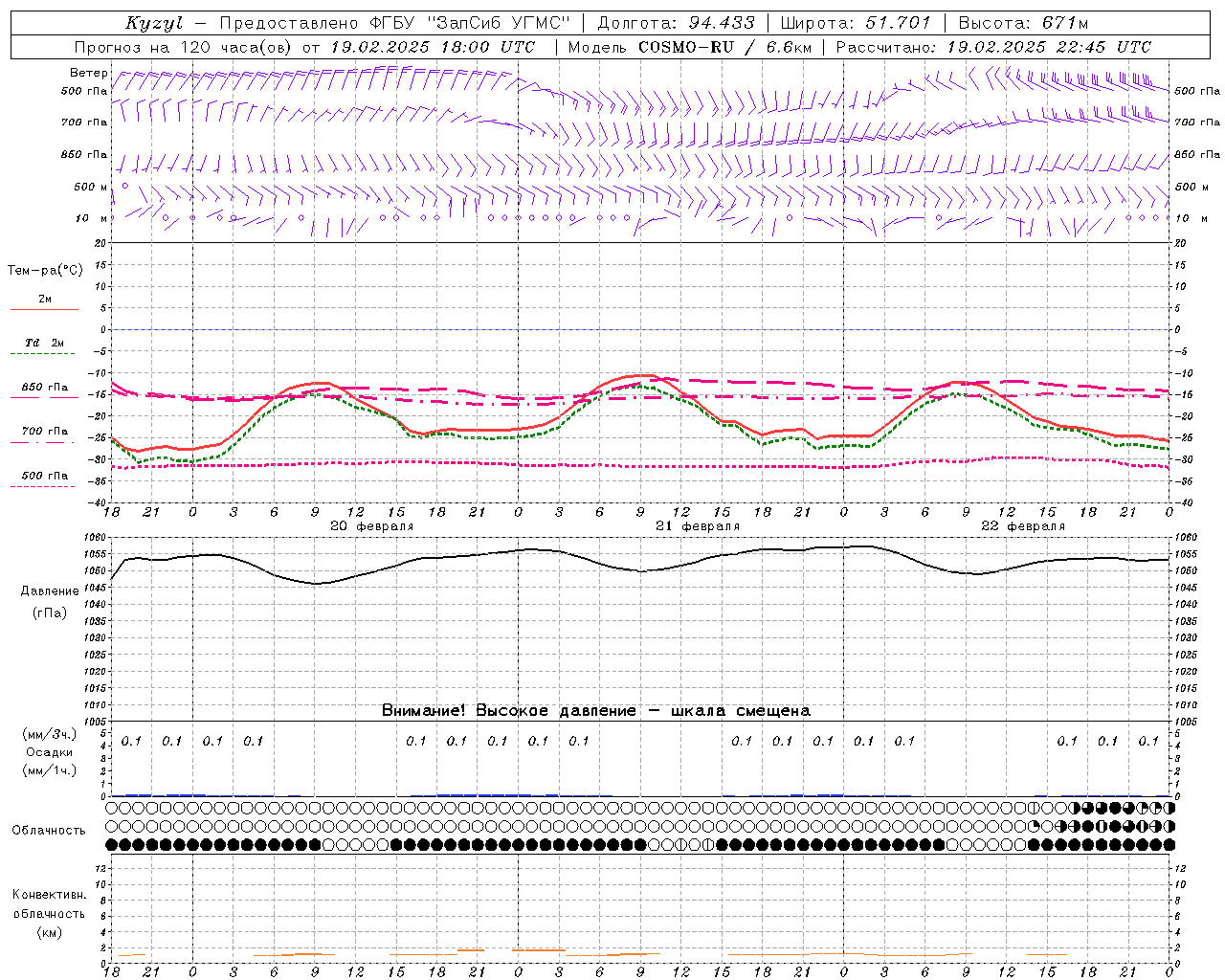
Task: Click the 2м temperature legend label
Action: [45, 300]
